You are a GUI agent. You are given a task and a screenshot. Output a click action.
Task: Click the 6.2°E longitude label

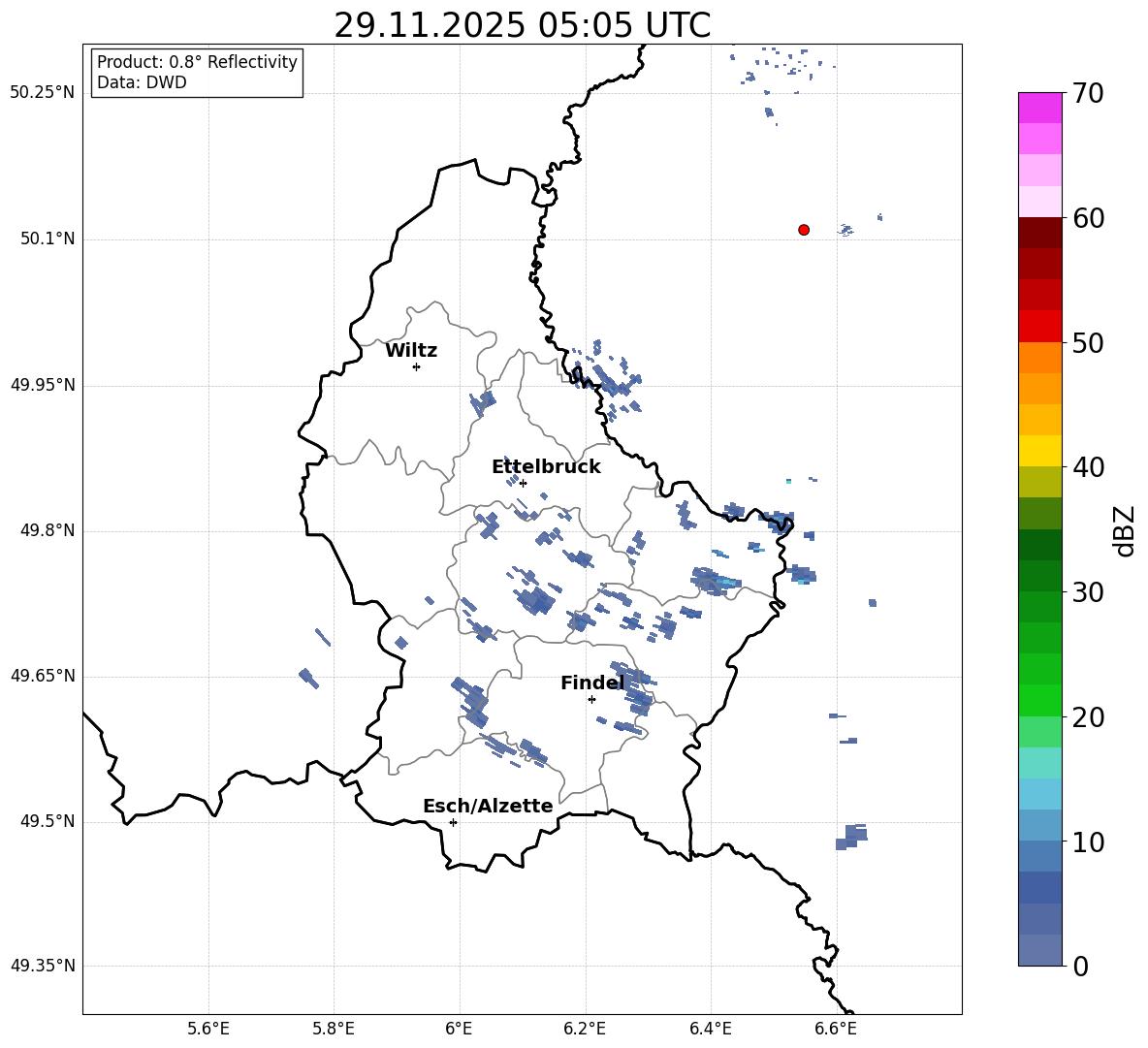[x=585, y=1029]
